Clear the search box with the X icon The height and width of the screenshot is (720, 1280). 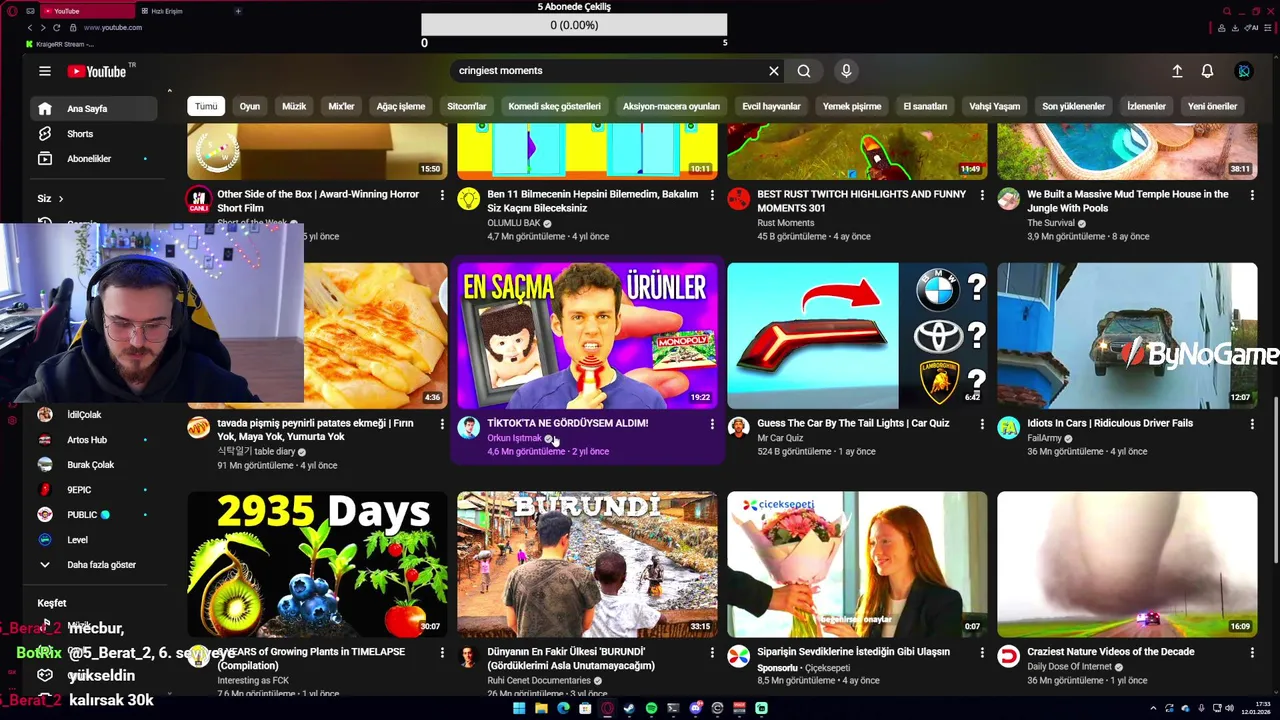point(773,71)
